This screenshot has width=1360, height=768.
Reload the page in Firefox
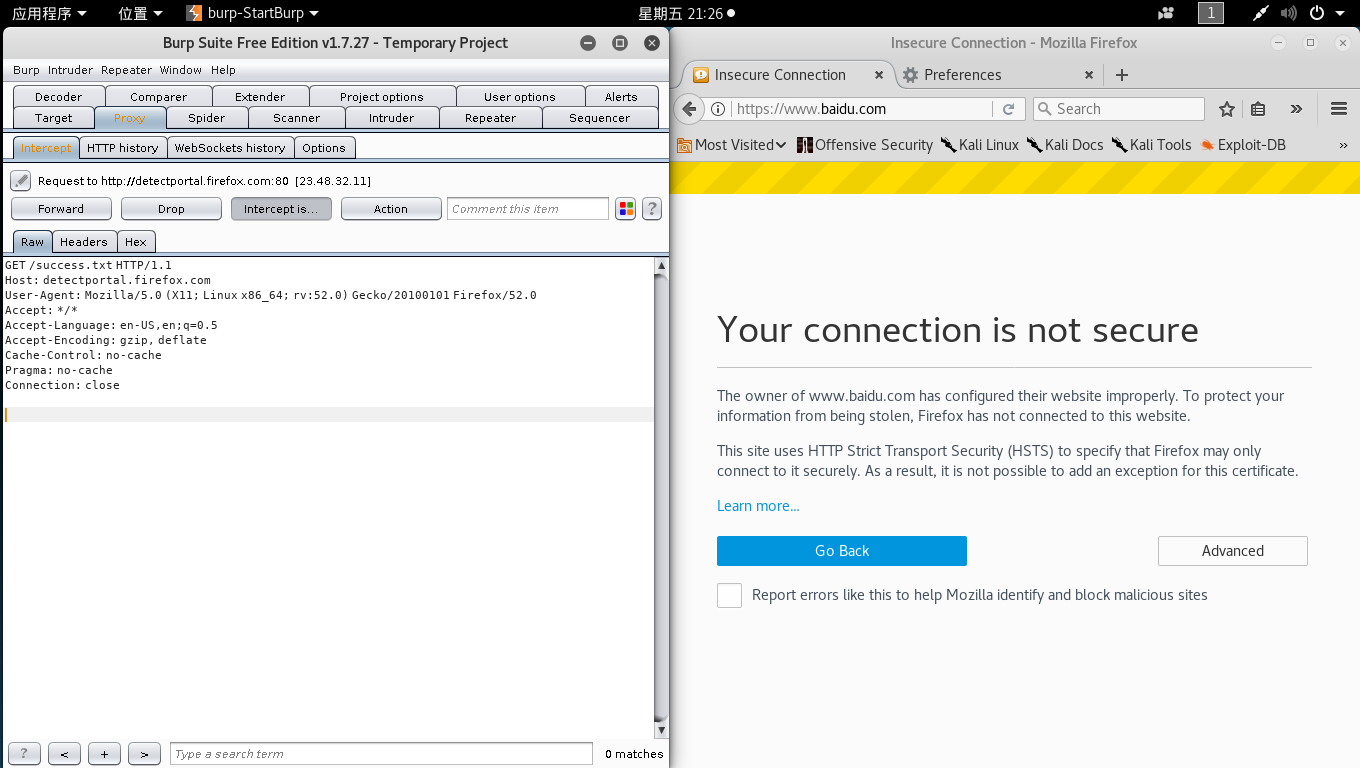(x=1009, y=109)
